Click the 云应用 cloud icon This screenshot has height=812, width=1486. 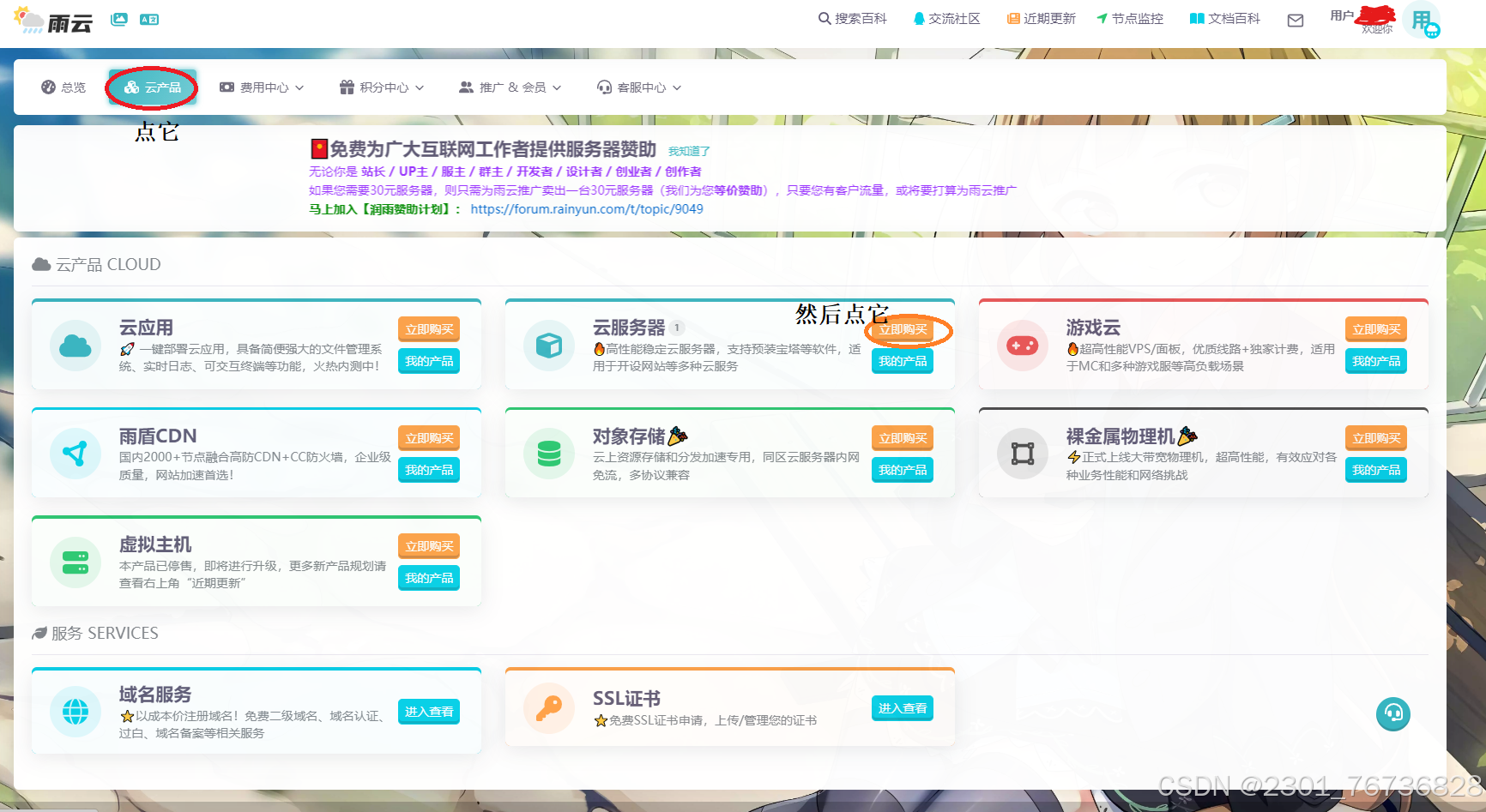[76, 346]
